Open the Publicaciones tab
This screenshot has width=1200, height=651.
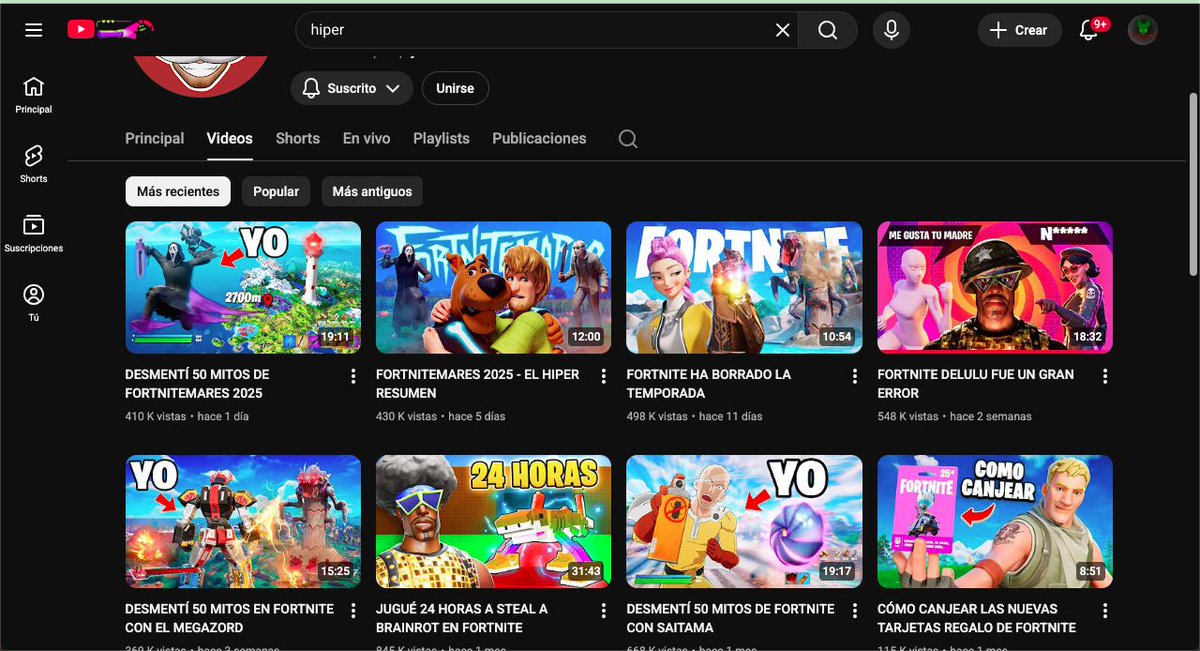pos(539,138)
